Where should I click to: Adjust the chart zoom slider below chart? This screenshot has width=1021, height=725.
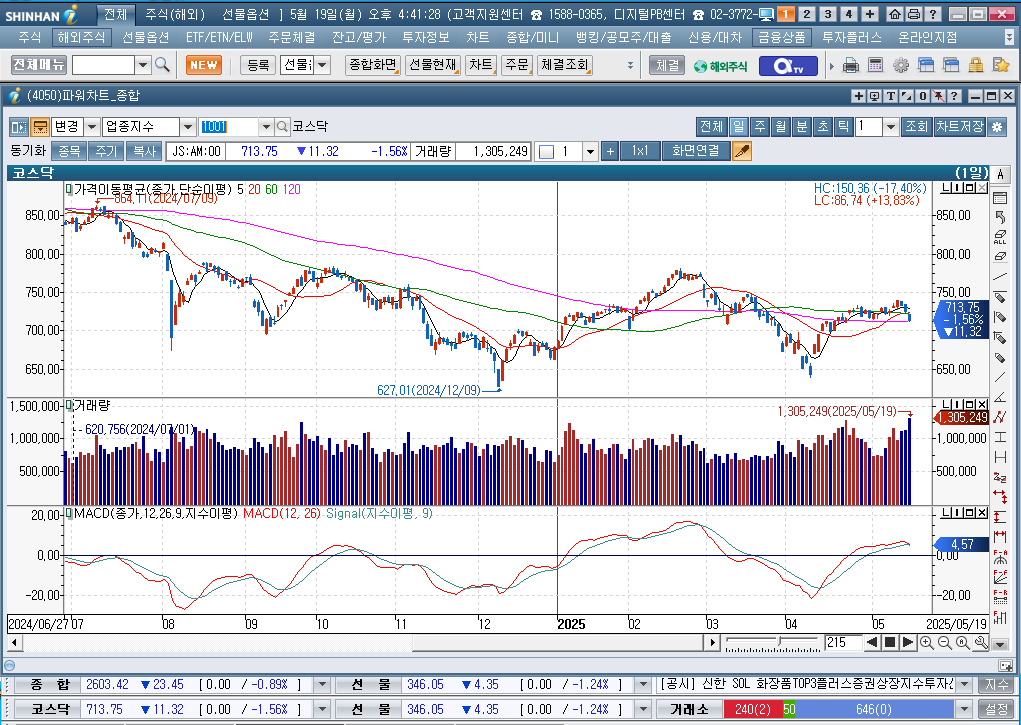[772, 643]
